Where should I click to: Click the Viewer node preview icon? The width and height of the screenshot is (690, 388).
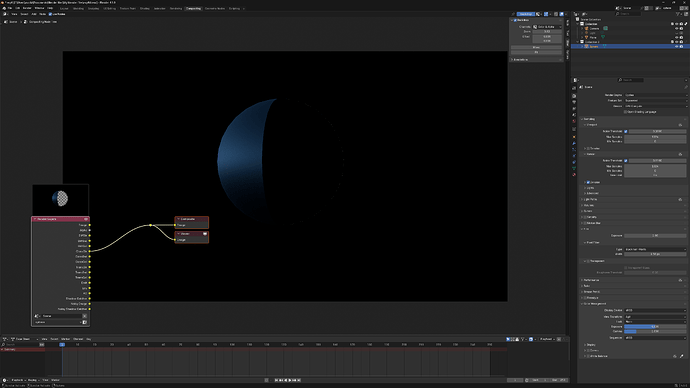(x=205, y=234)
